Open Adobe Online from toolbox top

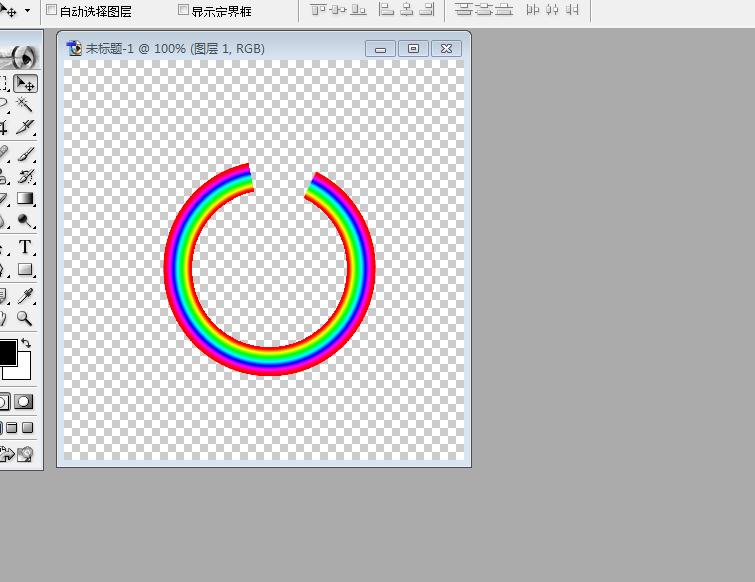pyautogui.click(x=19, y=57)
